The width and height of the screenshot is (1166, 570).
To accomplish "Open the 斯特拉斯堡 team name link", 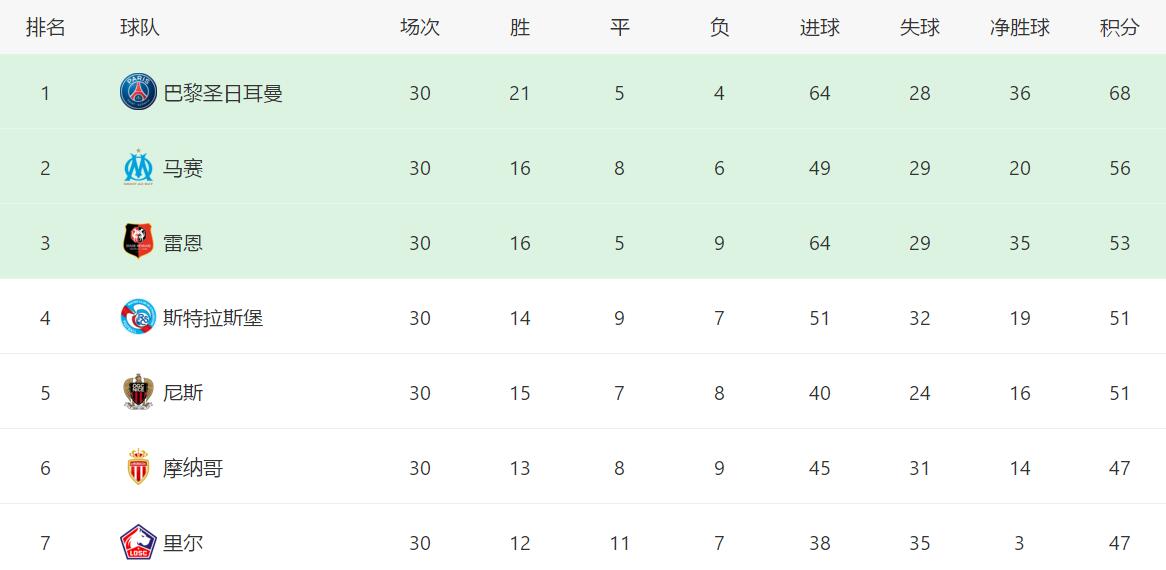I will pyautogui.click(x=213, y=318).
